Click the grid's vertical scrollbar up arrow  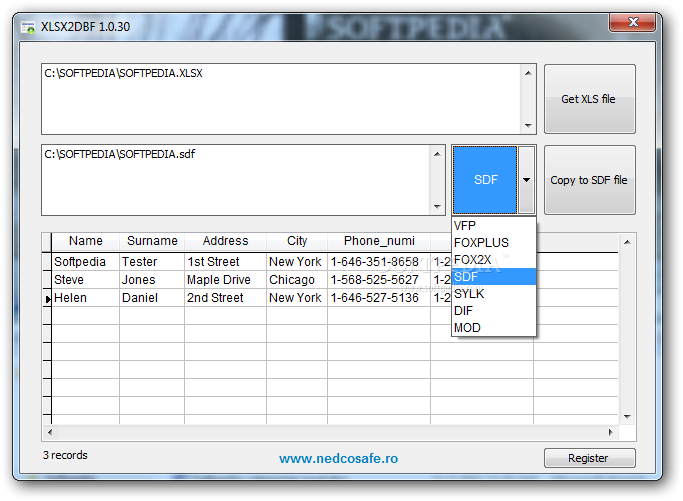click(627, 242)
